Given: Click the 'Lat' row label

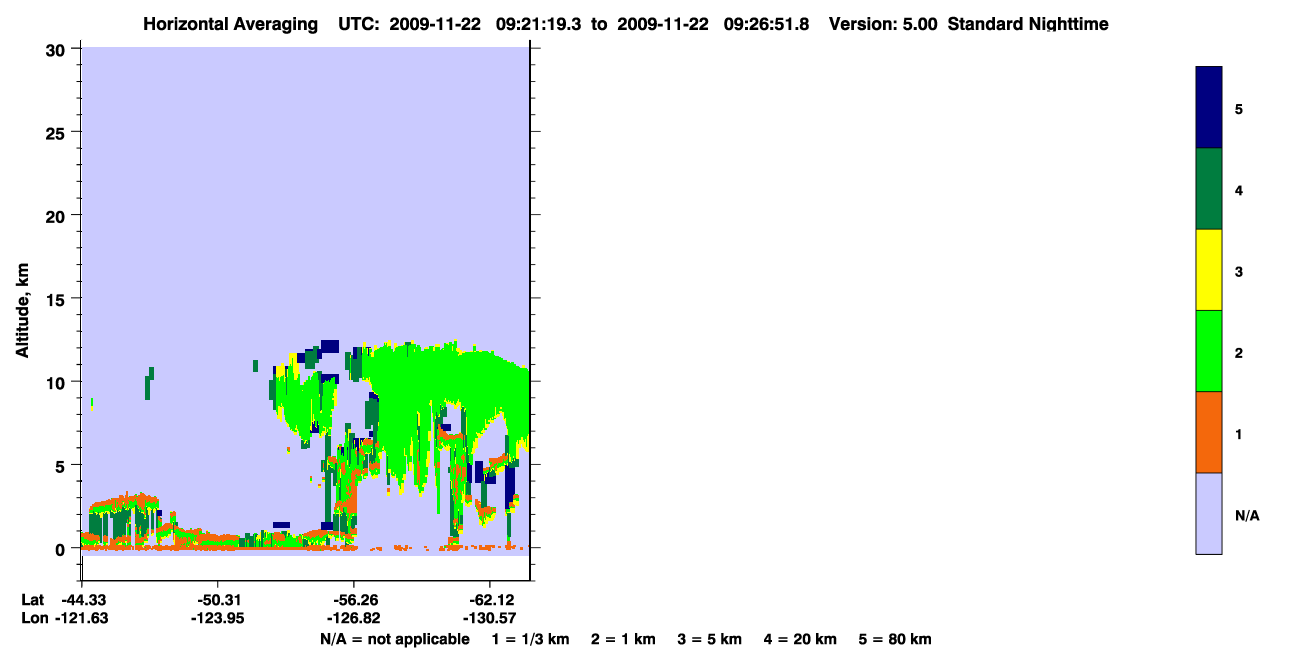Looking at the screenshot, I should point(32,599).
